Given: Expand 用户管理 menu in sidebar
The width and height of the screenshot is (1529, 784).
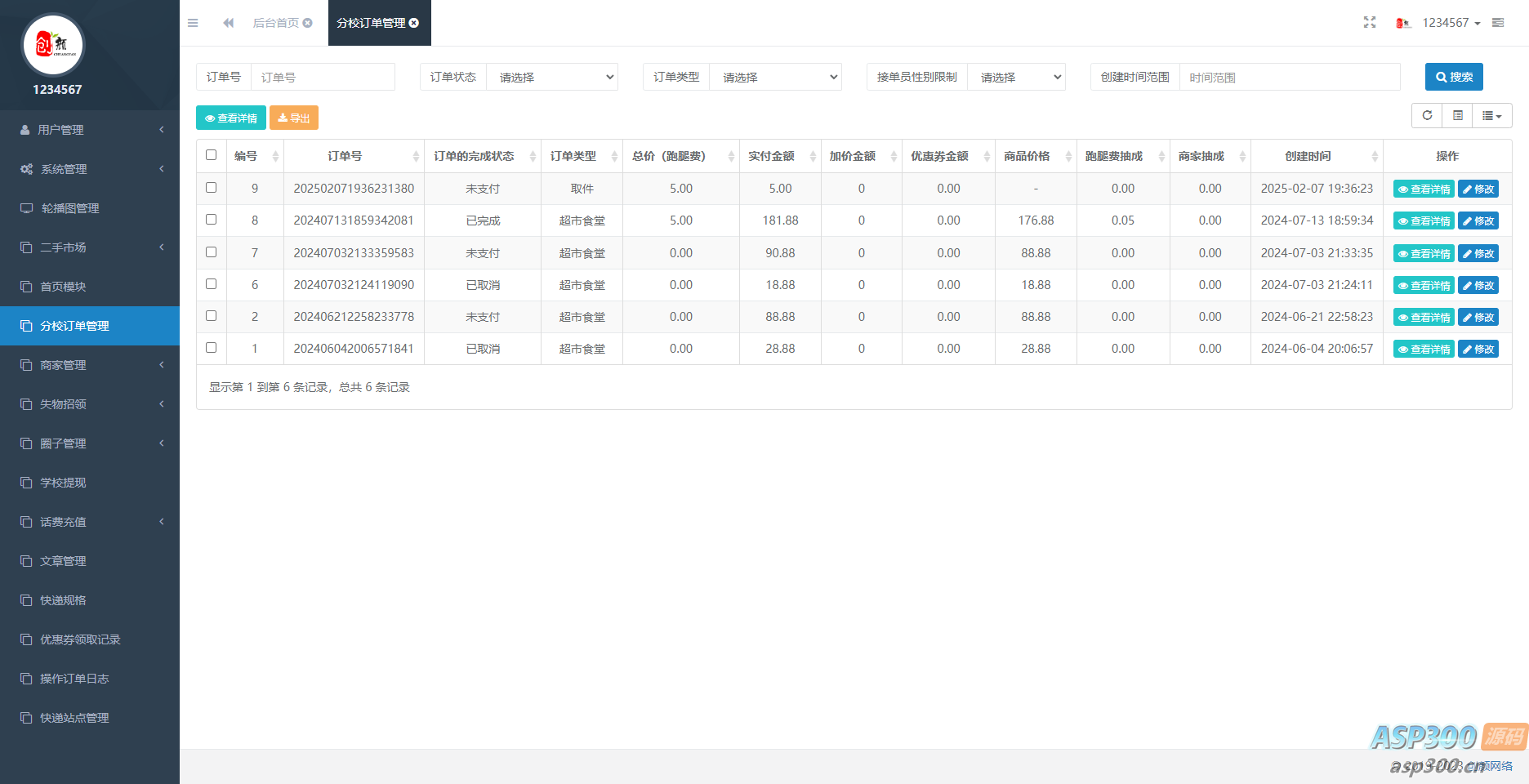Looking at the screenshot, I should pyautogui.click(x=90, y=130).
